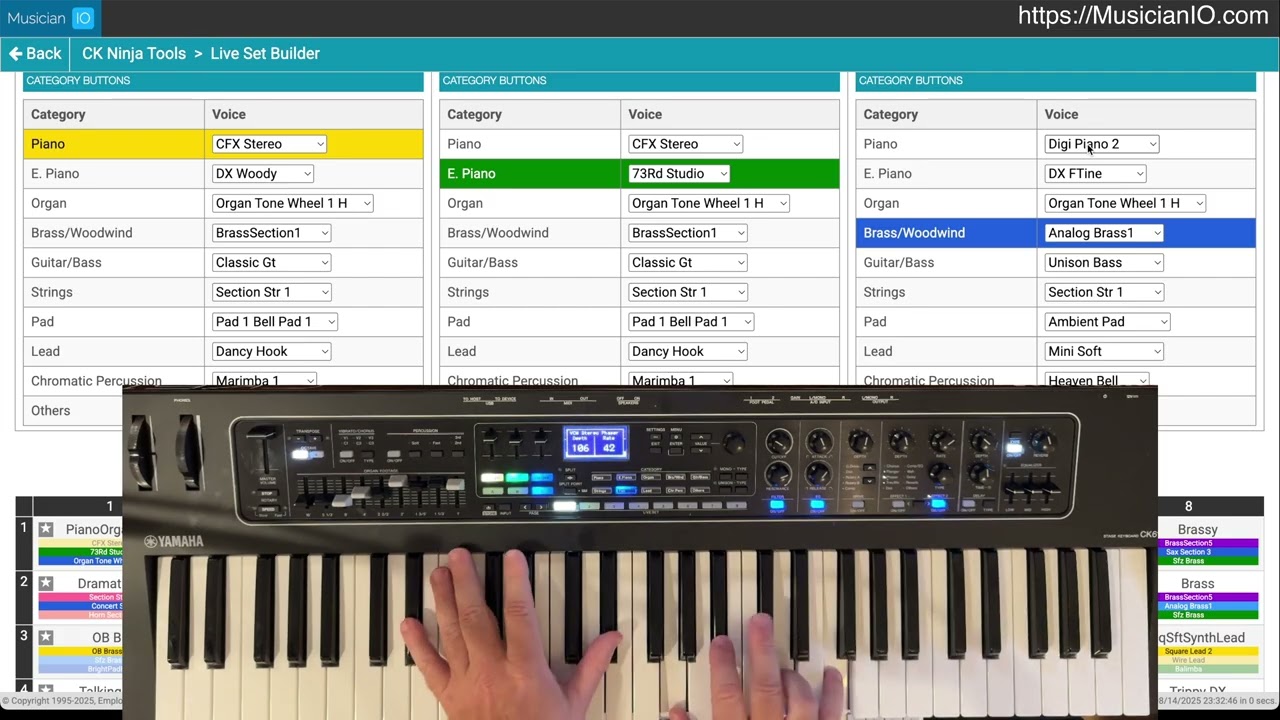Select the green-highlighted E. Piano category cell

tap(530, 174)
